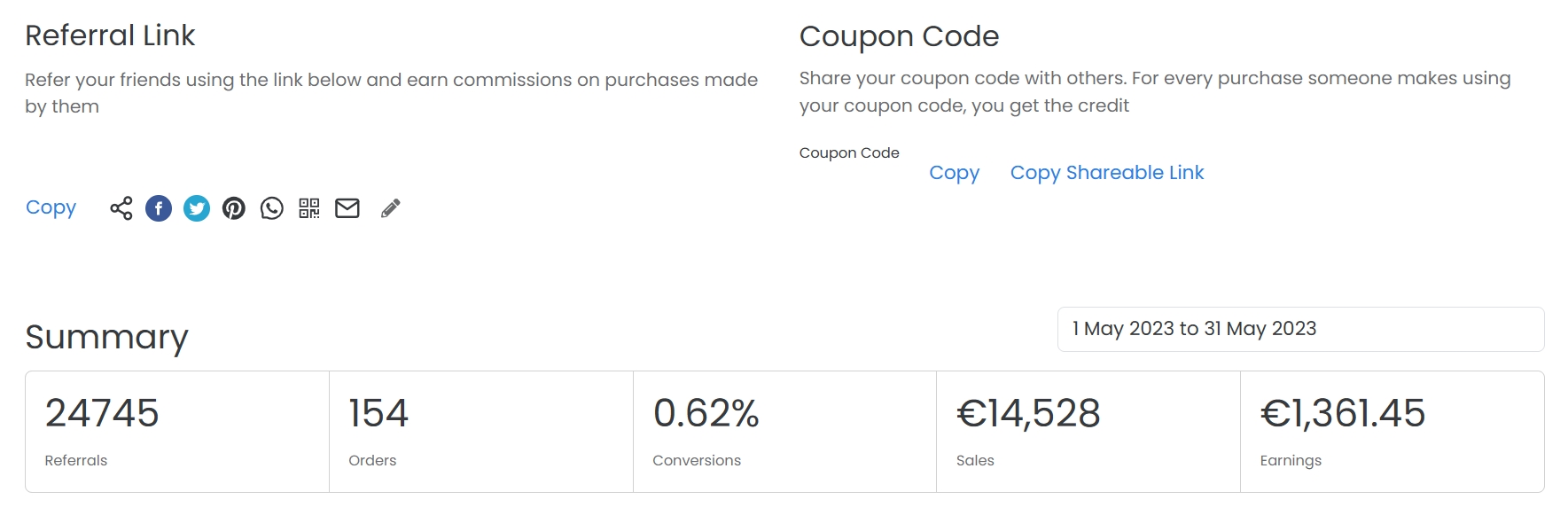Share referral link on Pinterest

tap(234, 208)
